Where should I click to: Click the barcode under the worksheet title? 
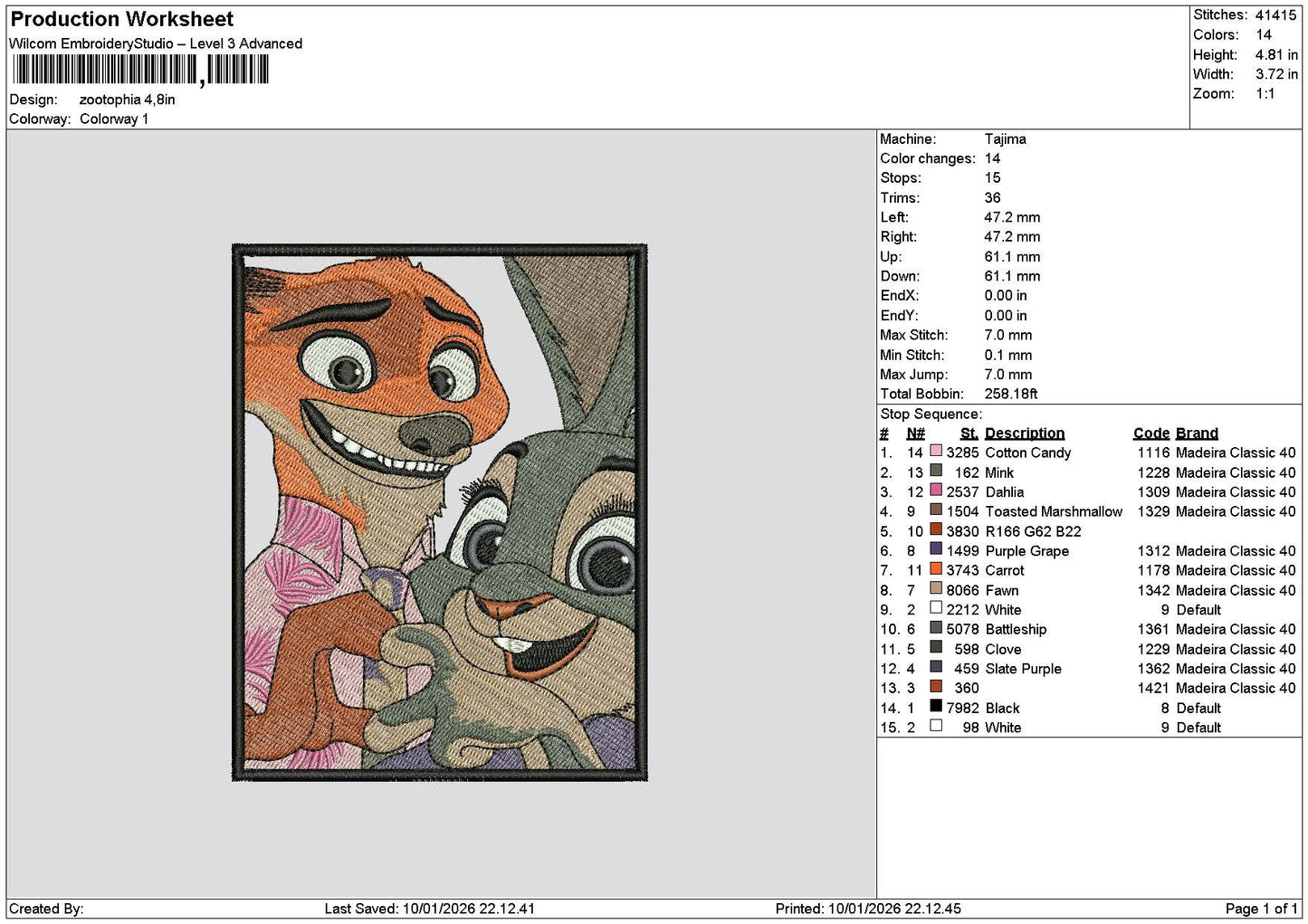pos(141,71)
